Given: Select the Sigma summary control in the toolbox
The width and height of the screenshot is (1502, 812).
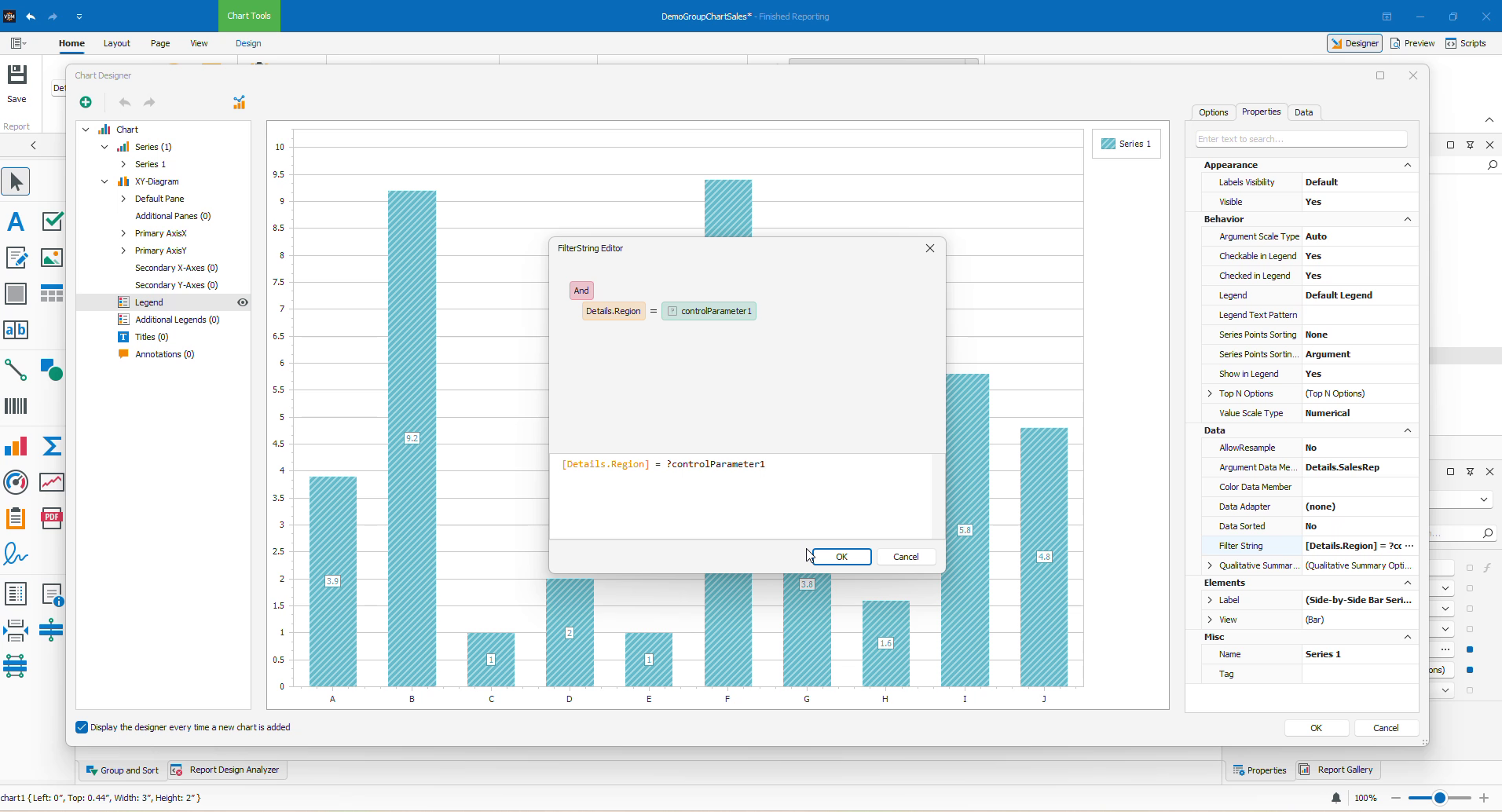Looking at the screenshot, I should tap(52, 446).
